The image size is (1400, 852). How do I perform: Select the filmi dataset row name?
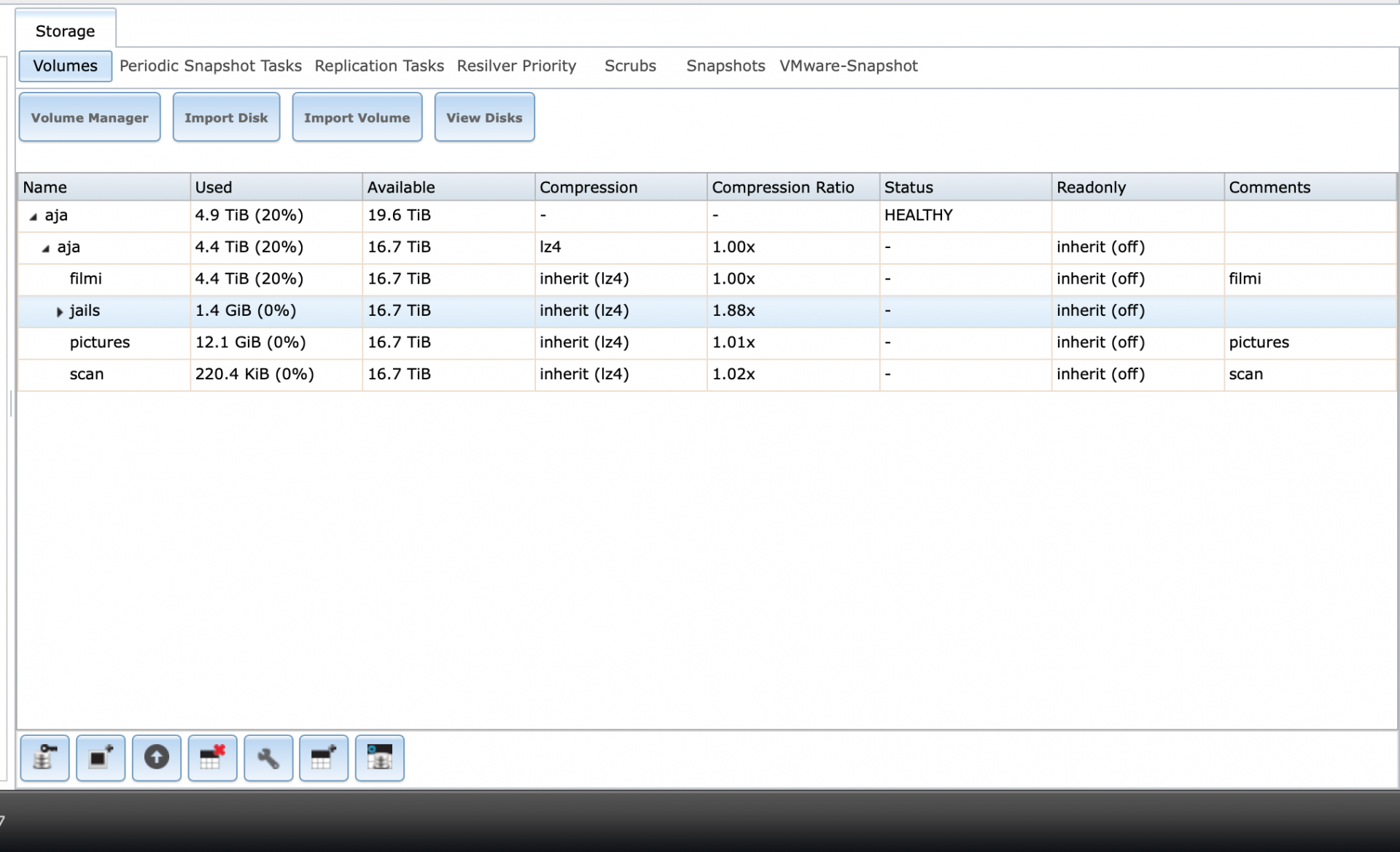point(85,279)
